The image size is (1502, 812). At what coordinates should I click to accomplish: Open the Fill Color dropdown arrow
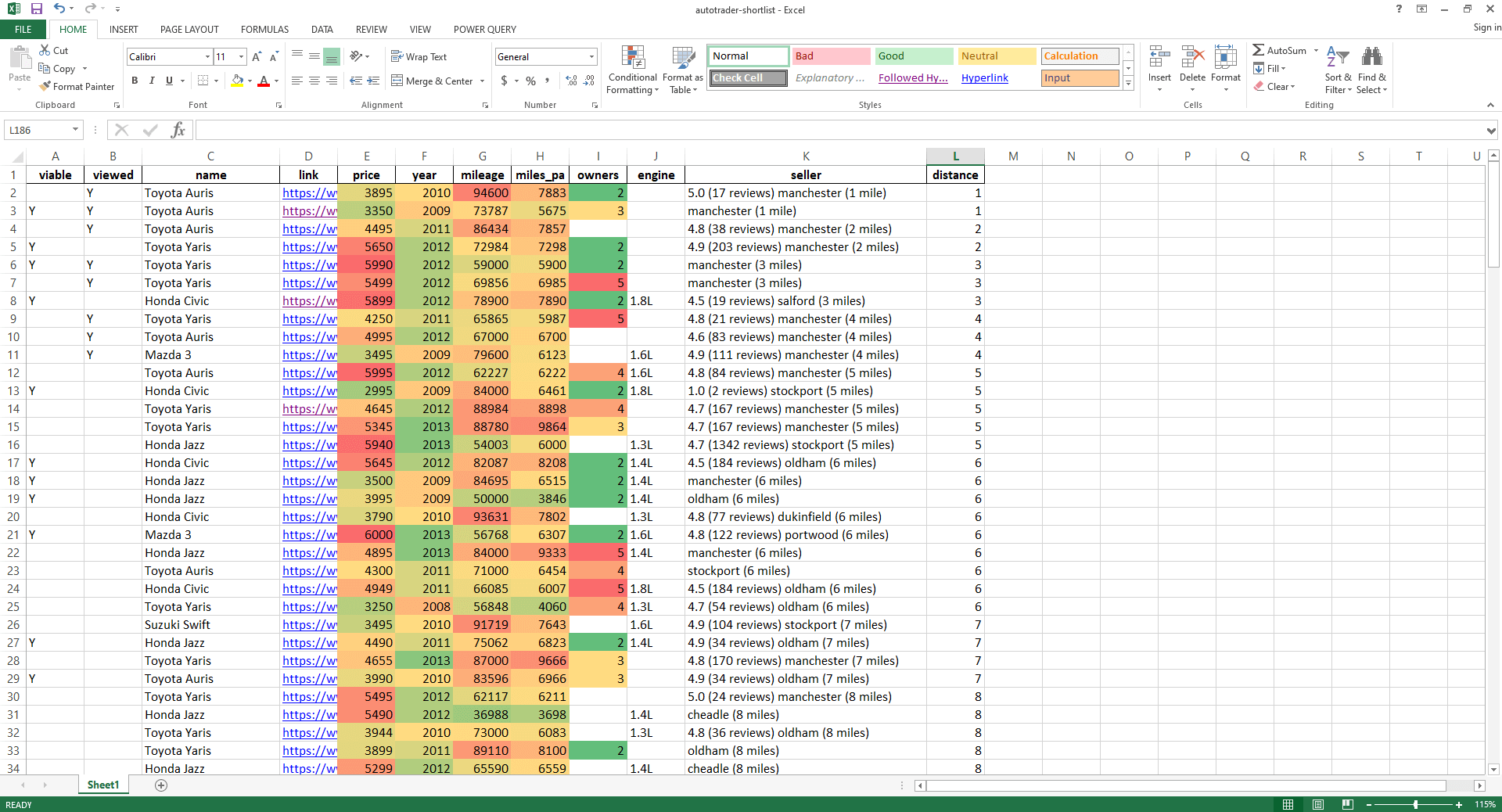[x=249, y=81]
